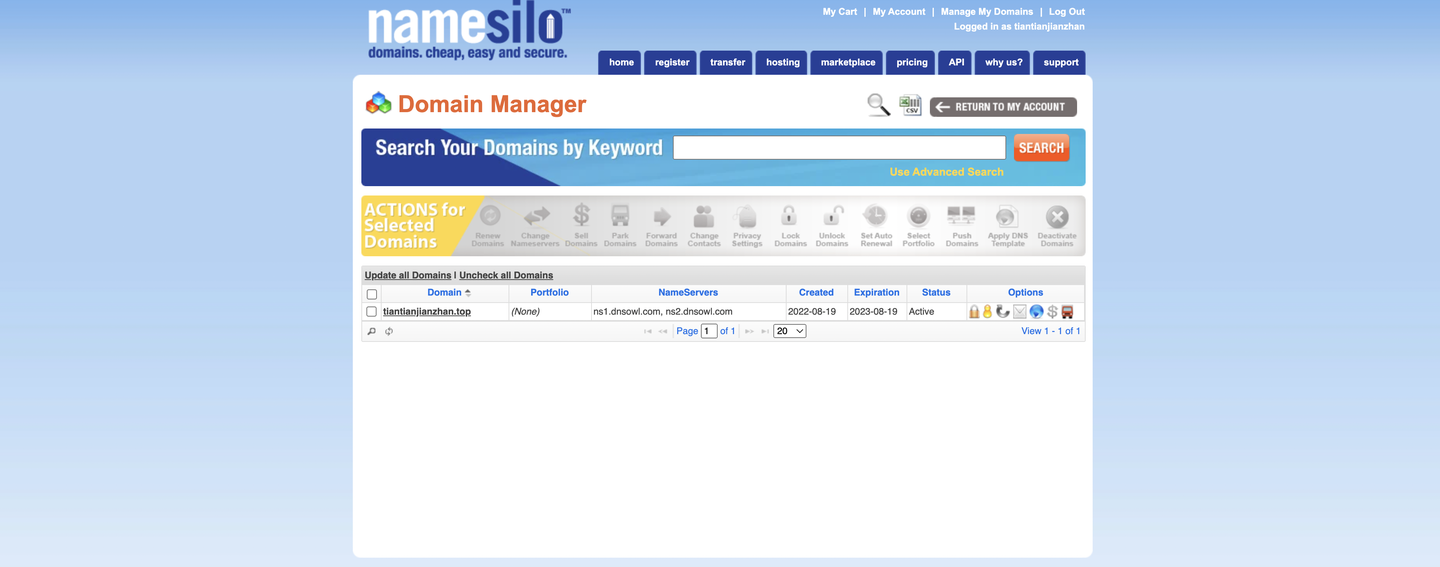Open the tiantianjianzhan.top domain link
This screenshot has height=567, width=1440.
click(x=427, y=312)
